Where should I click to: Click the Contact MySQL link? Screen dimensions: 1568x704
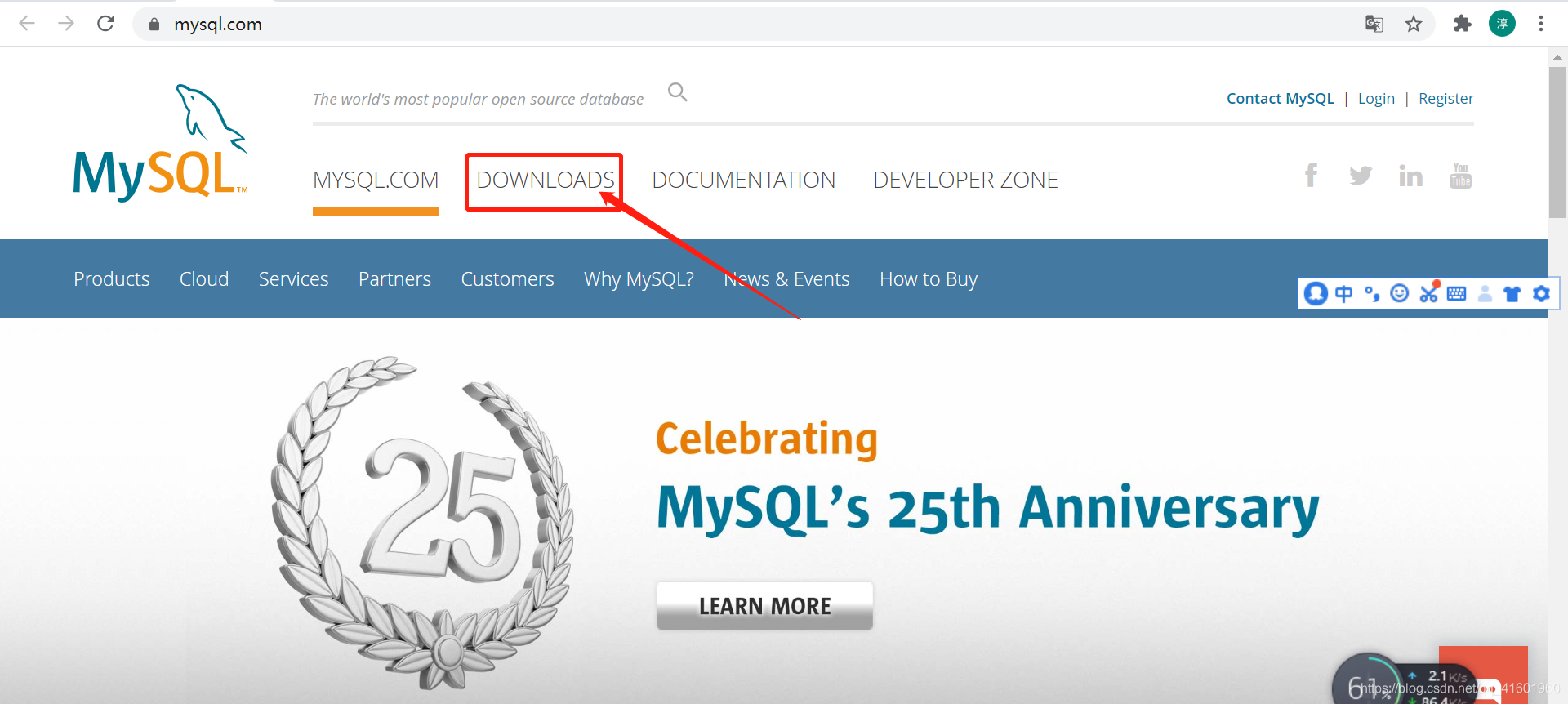(1280, 99)
